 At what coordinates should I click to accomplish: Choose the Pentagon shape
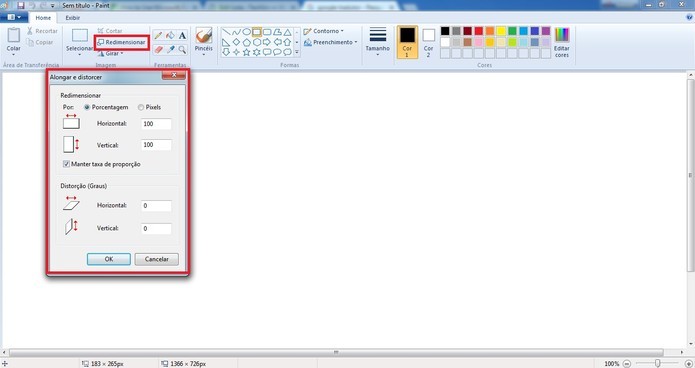pos(246,42)
